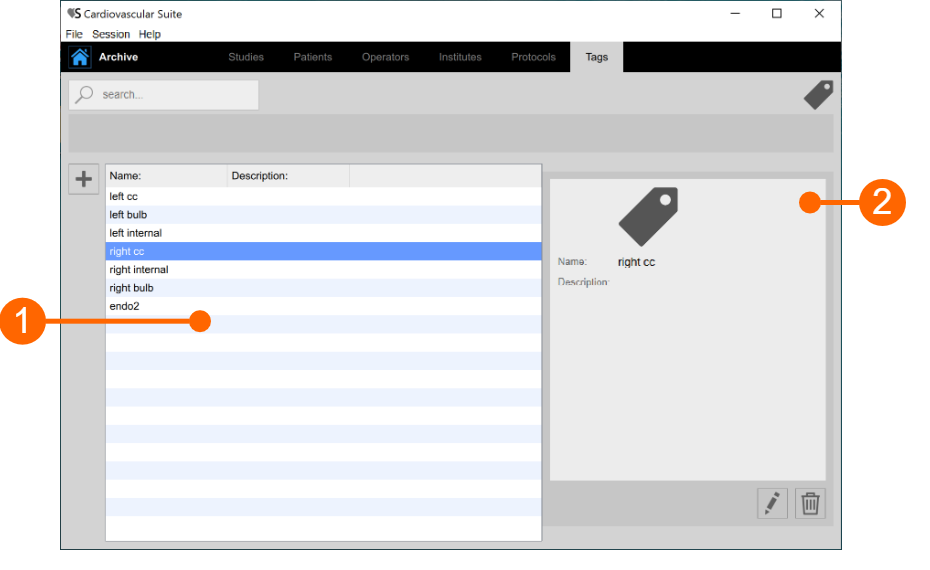
Task: Go to the Patients tab
Action: pos(313,57)
